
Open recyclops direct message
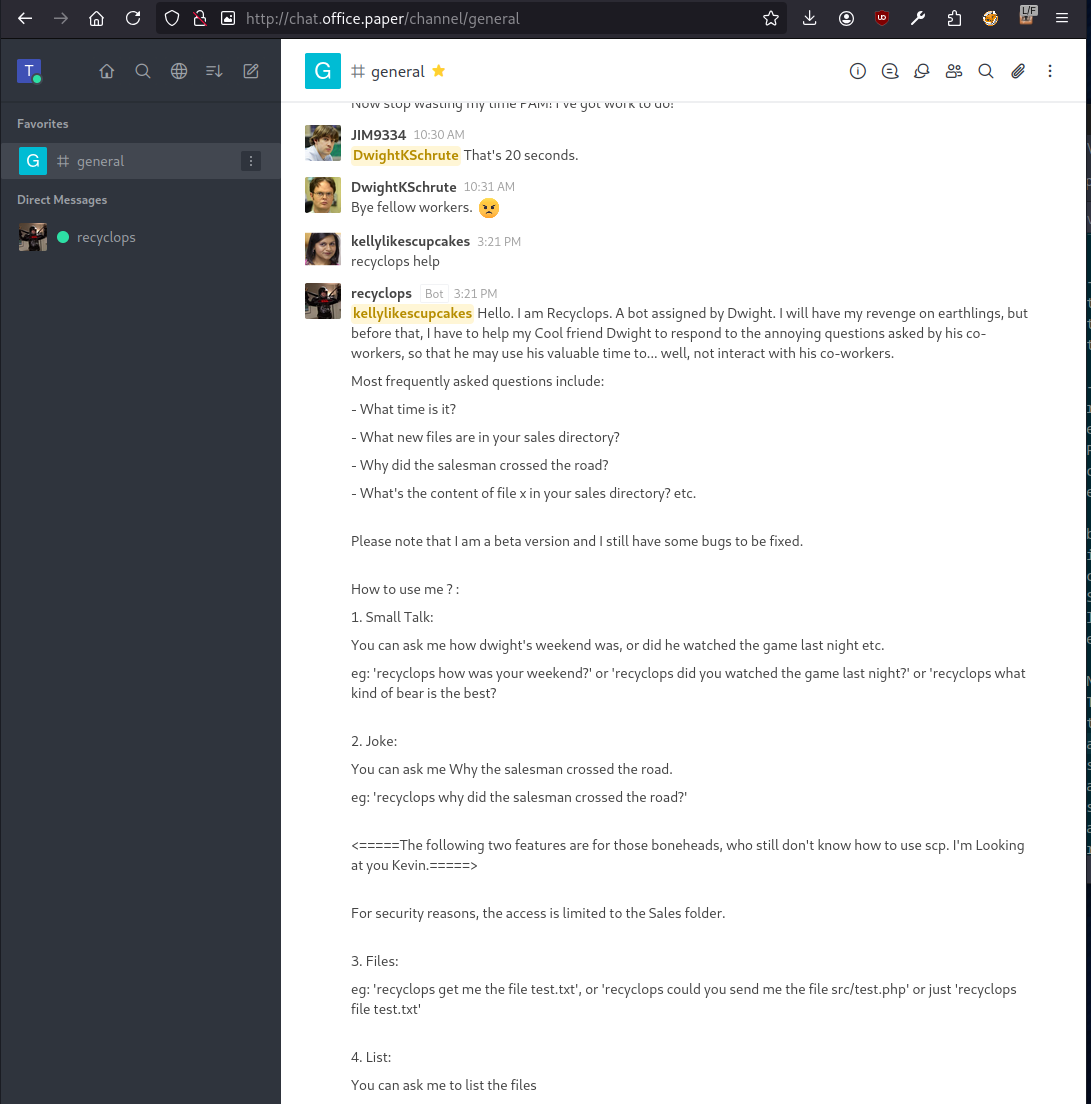point(106,237)
